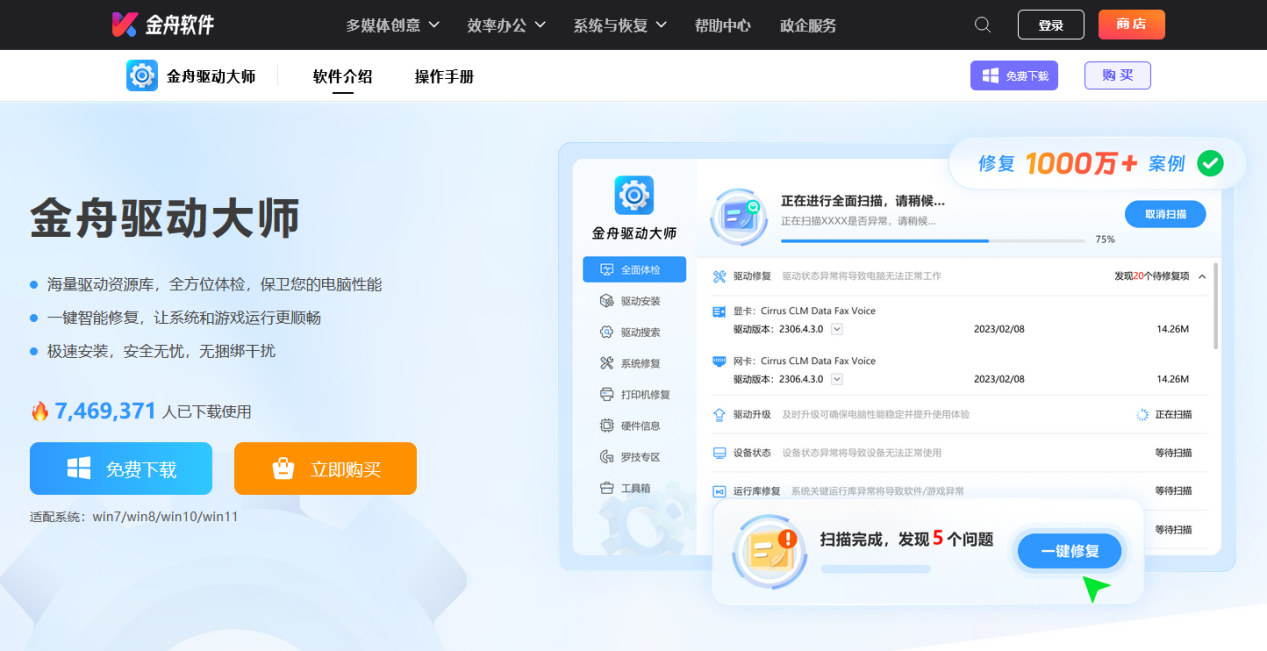This screenshot has height=651, width=1267.
Task: Switch to the 操作手册 tab
Action: (x=445, y=76)
